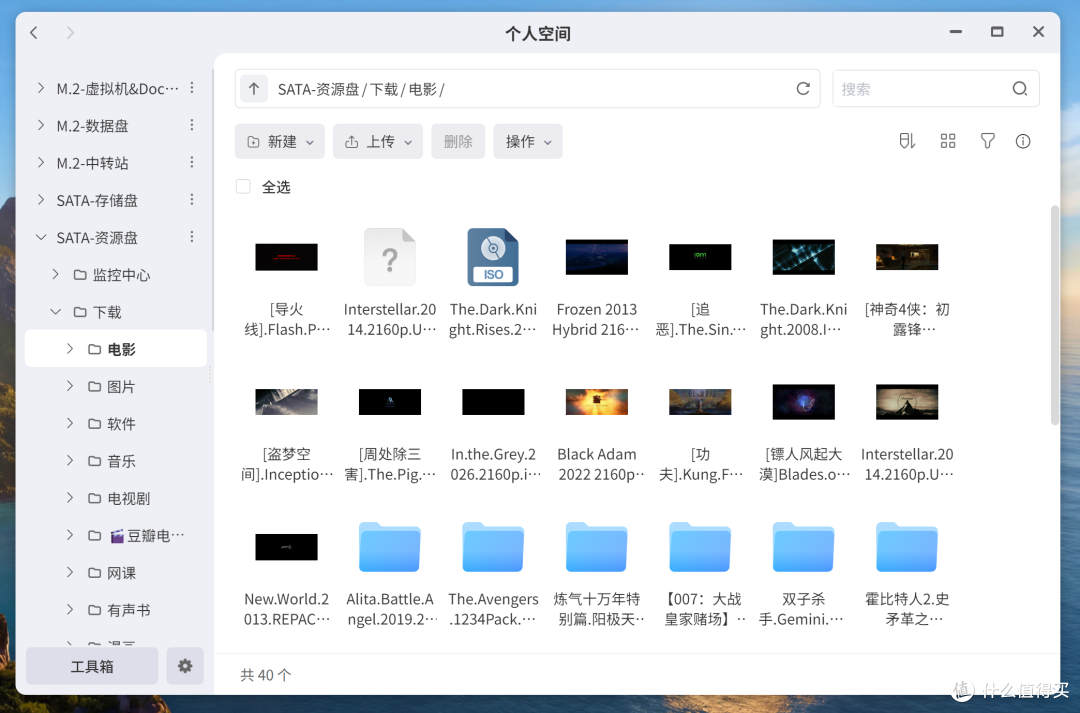Open more options for SATA-资源盘

click(192, 236)
